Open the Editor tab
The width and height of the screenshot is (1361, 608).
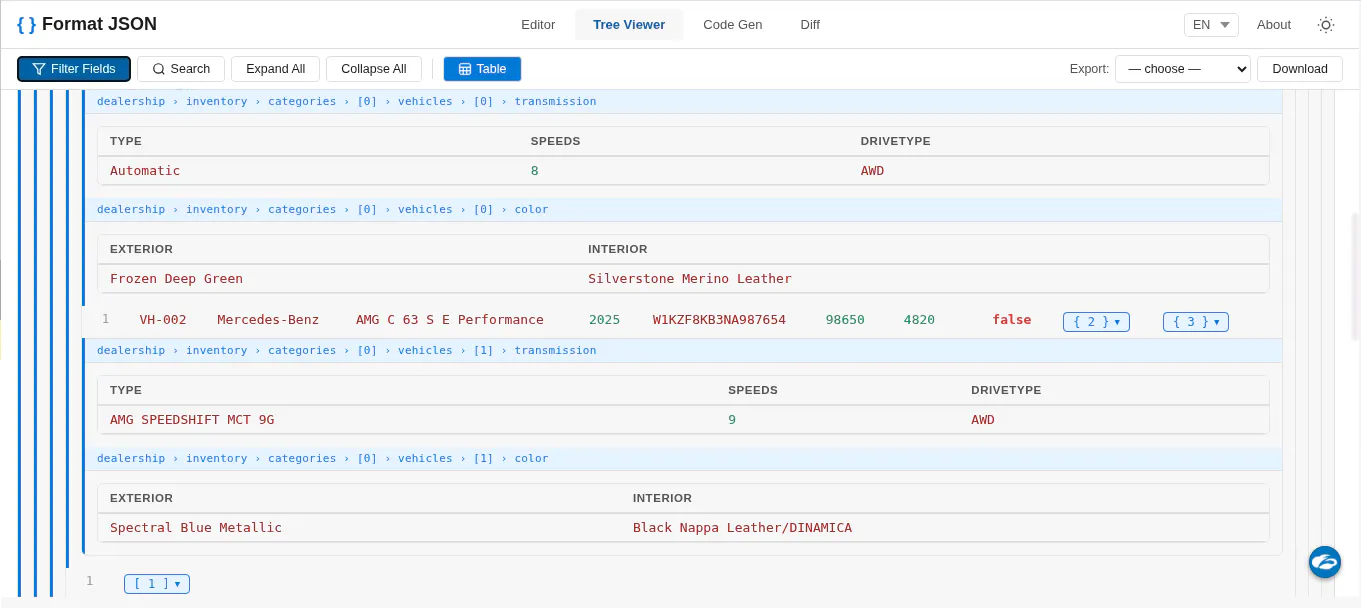click(538, 25)
